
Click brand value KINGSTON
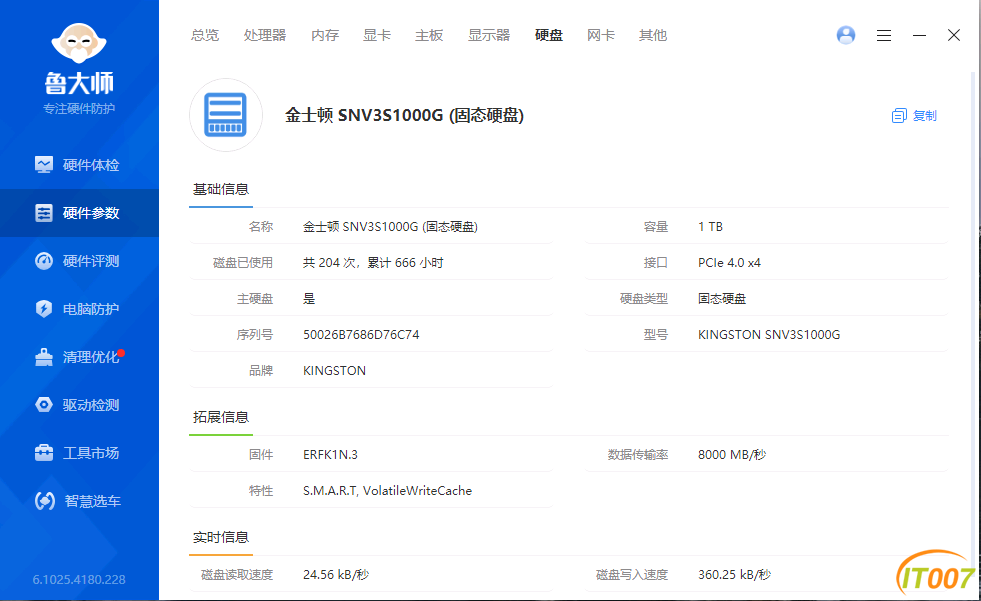pos(334,371)
